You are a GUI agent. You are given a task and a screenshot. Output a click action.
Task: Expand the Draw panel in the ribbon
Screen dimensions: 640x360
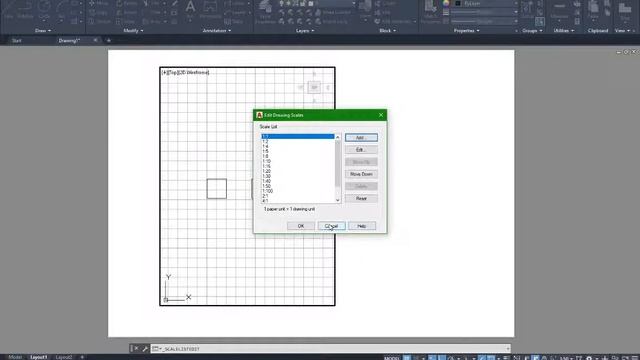(43, 31)
